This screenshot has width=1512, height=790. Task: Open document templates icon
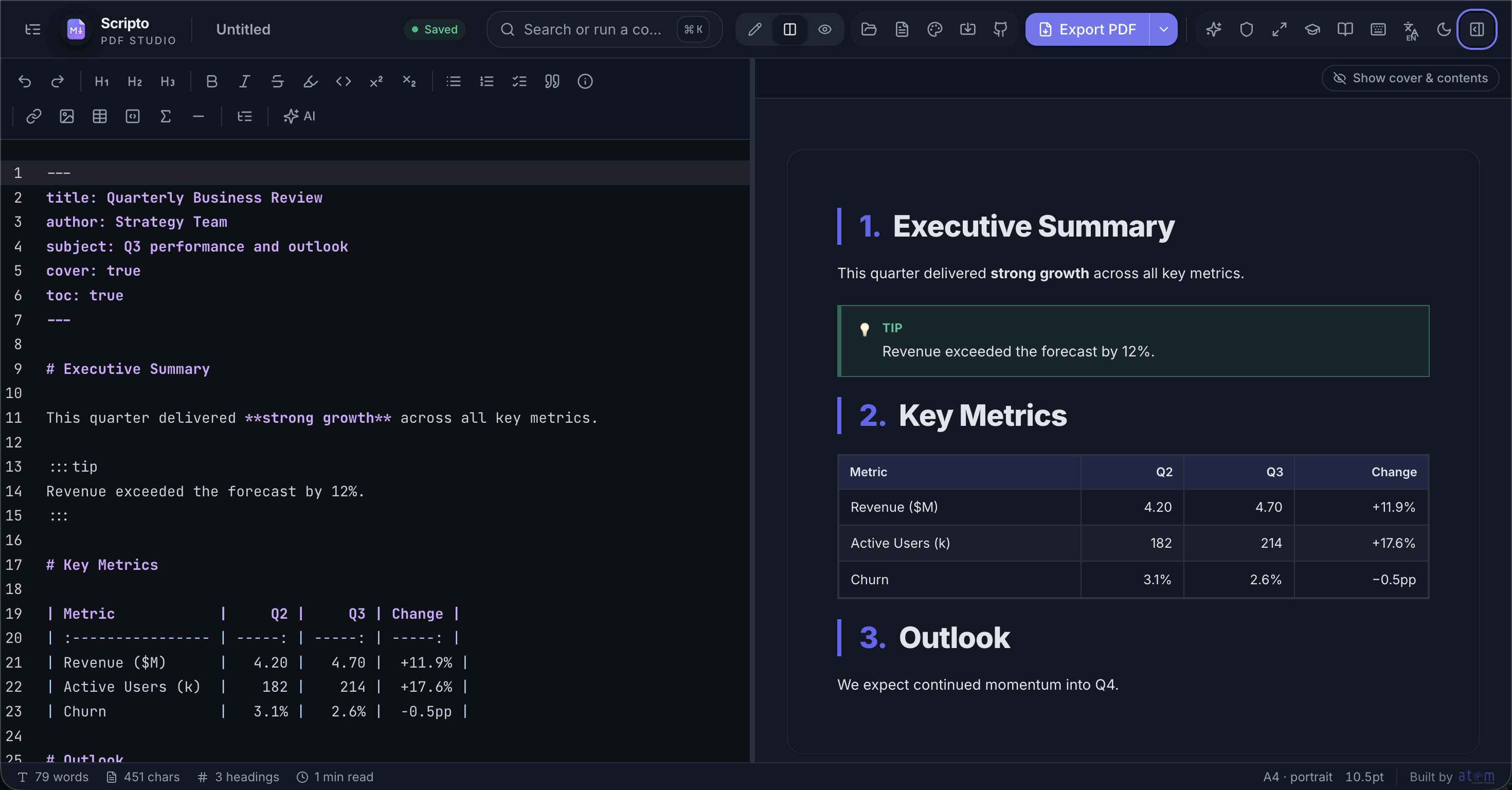902,29
